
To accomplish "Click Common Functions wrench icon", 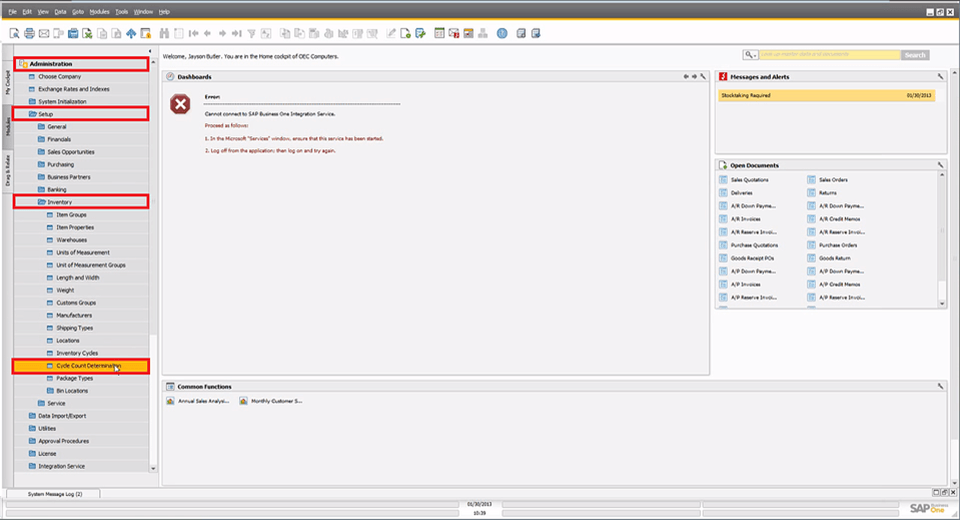I will (x=940, y=386).
